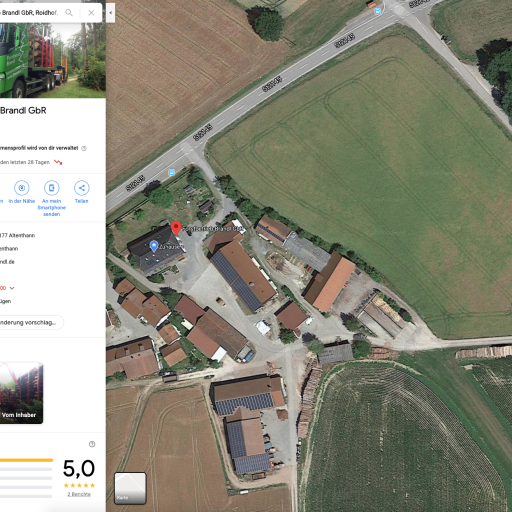Open the green truck header photo

coord(53,60)
